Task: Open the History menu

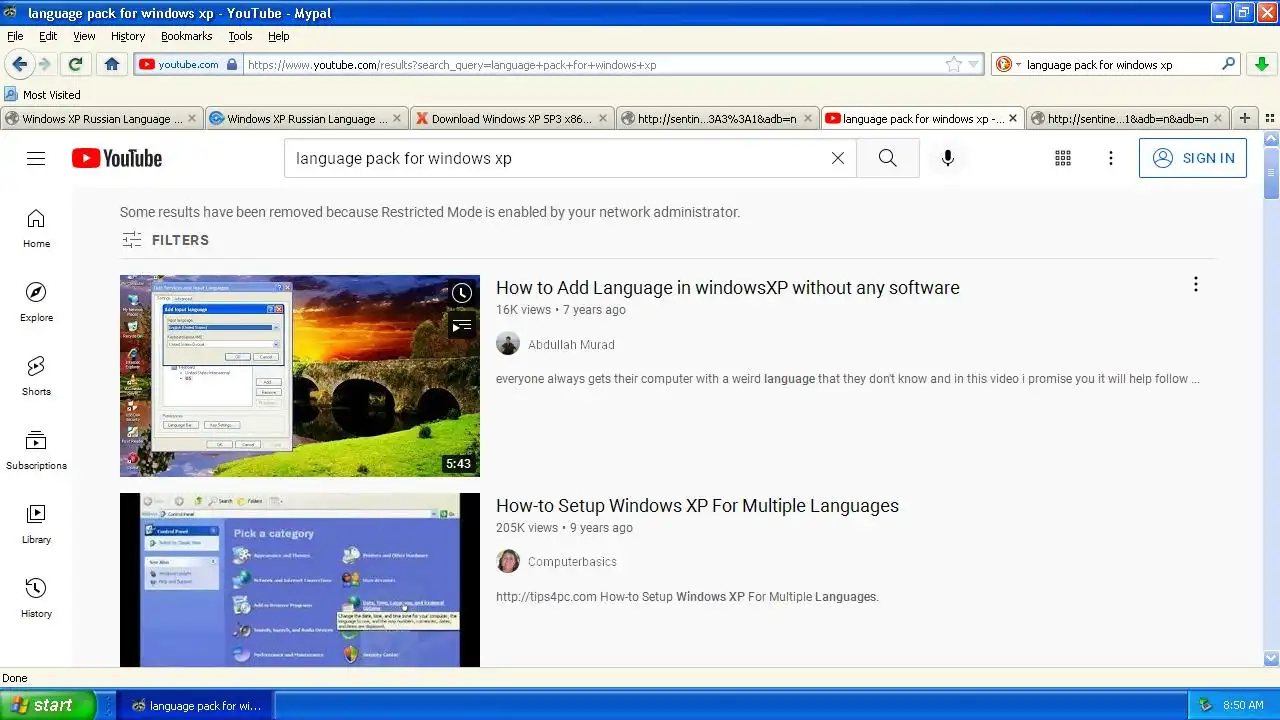Action: click(128, 36)
